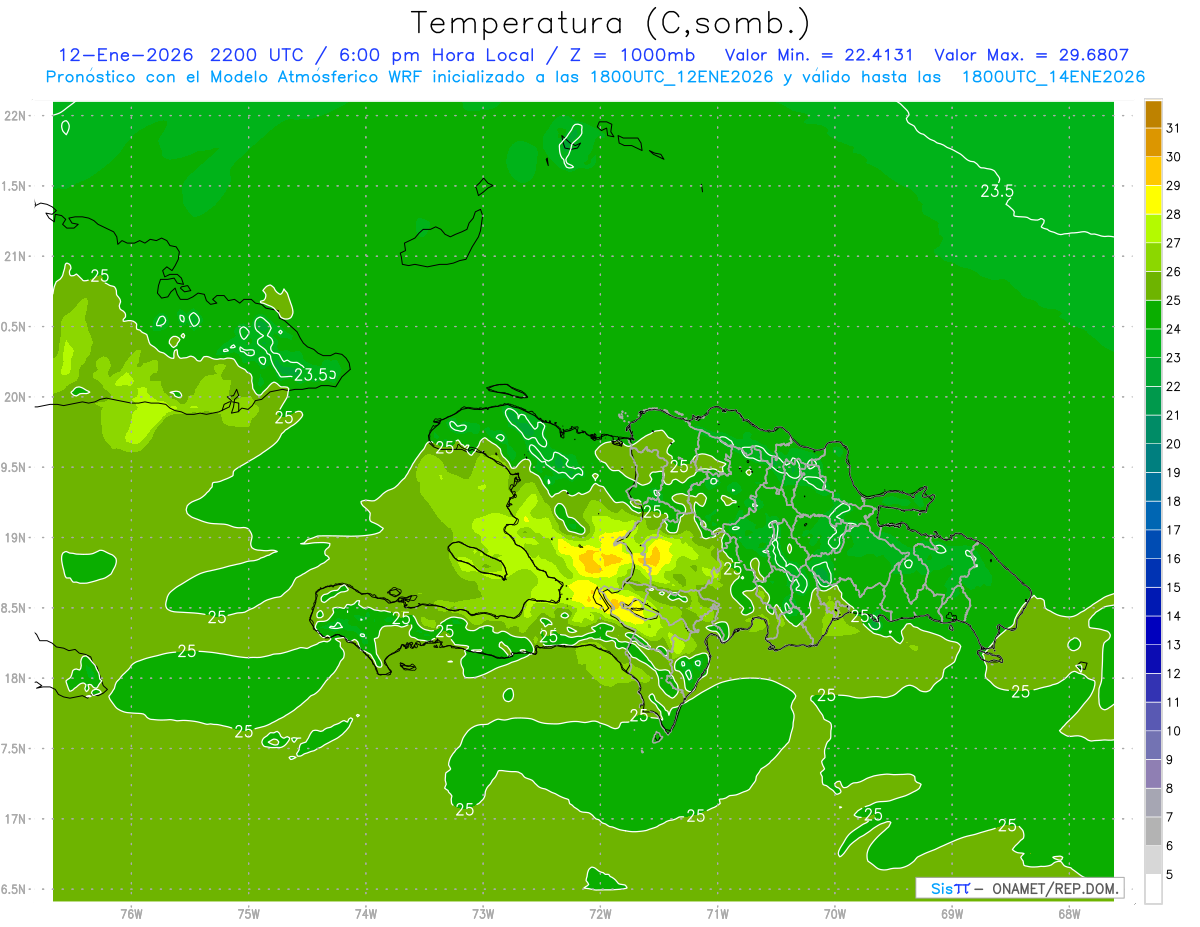Viewport: 1200px width, 927px height.
Task: Click the color scale value "20"
Action: click(1174, 444)
